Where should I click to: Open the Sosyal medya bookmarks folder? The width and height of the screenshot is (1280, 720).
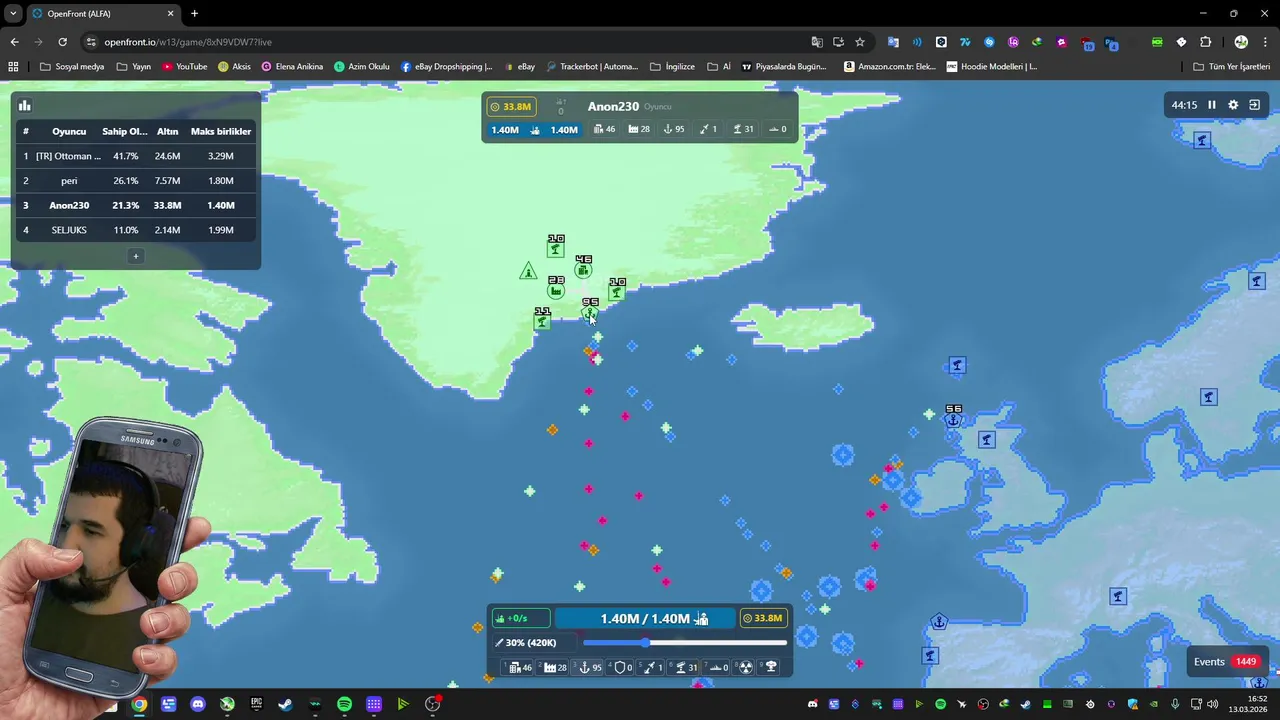coord(72,67)
